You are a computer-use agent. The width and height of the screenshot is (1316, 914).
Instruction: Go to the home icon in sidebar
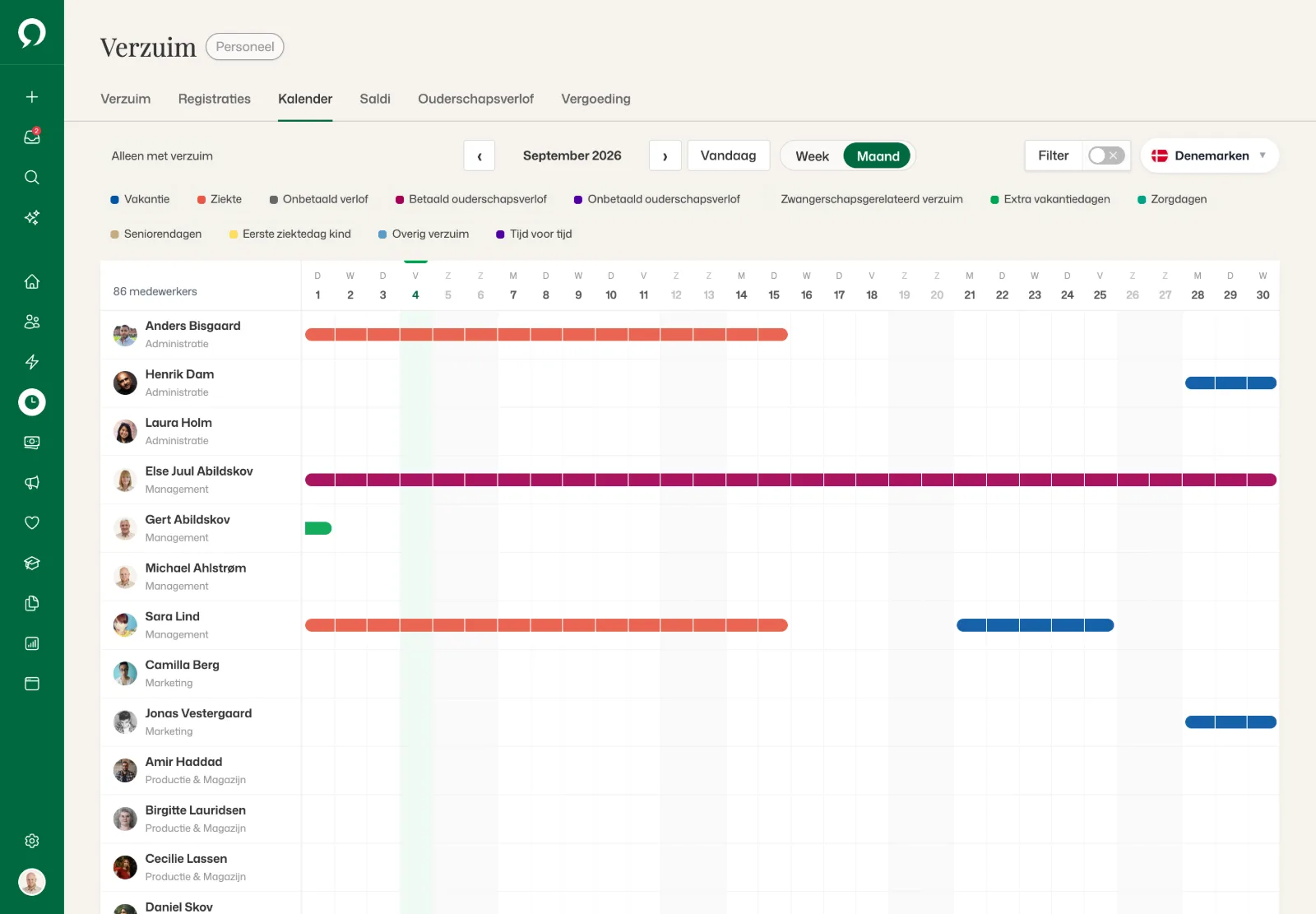(x=32, y=281)
